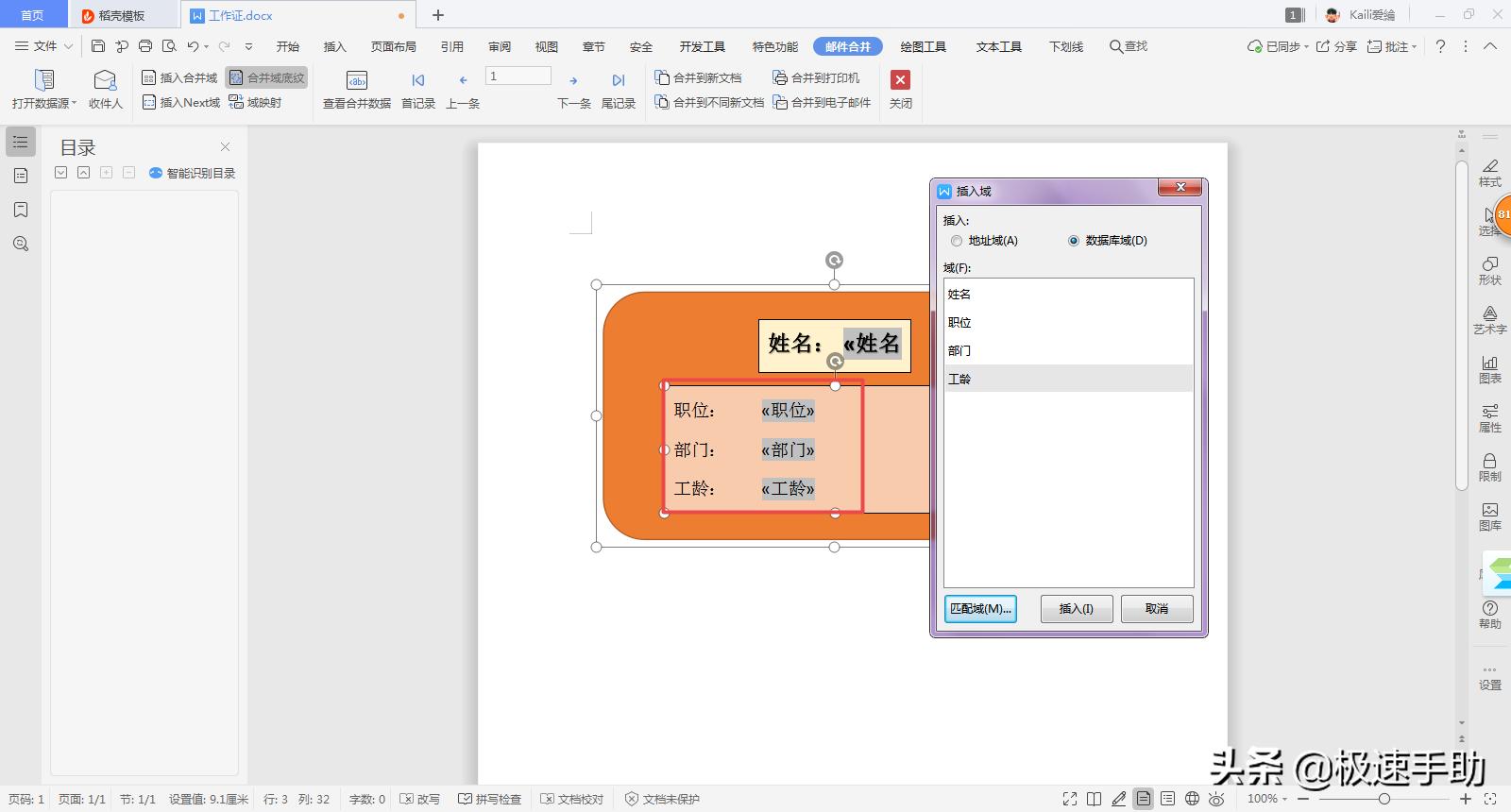Close mail merge with red 关闭 button
1511x812 pixels.
click(901, 89)
